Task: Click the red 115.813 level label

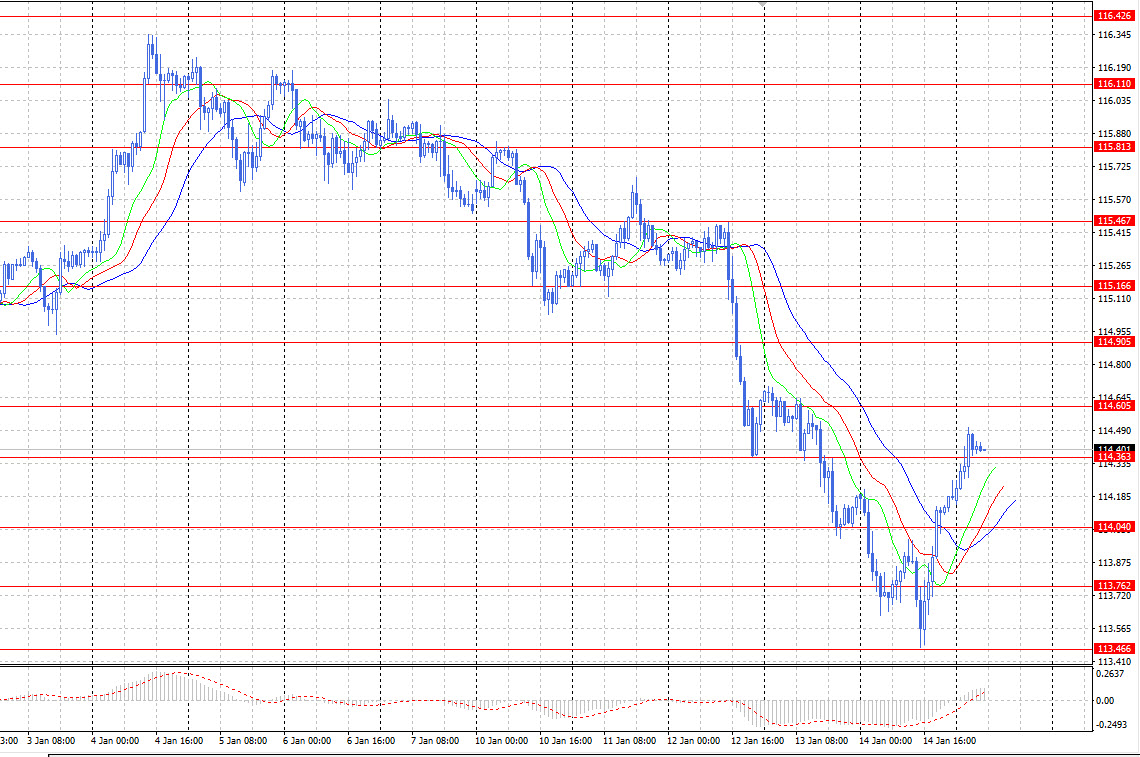Action: point(1114,147)
